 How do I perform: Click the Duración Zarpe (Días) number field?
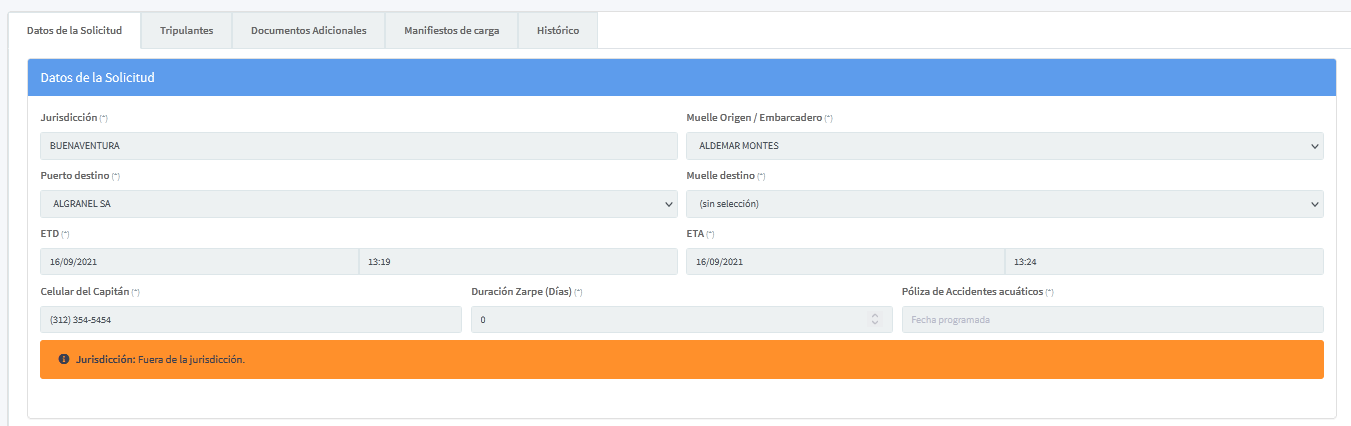(x=665, y=320)
